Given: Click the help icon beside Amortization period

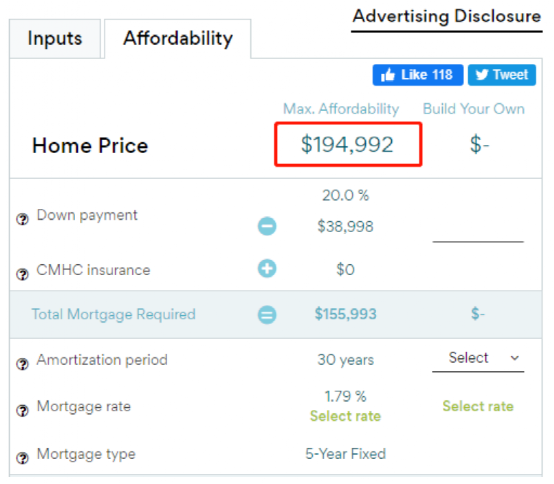Looking at the screenshot, I should (23, 364).
